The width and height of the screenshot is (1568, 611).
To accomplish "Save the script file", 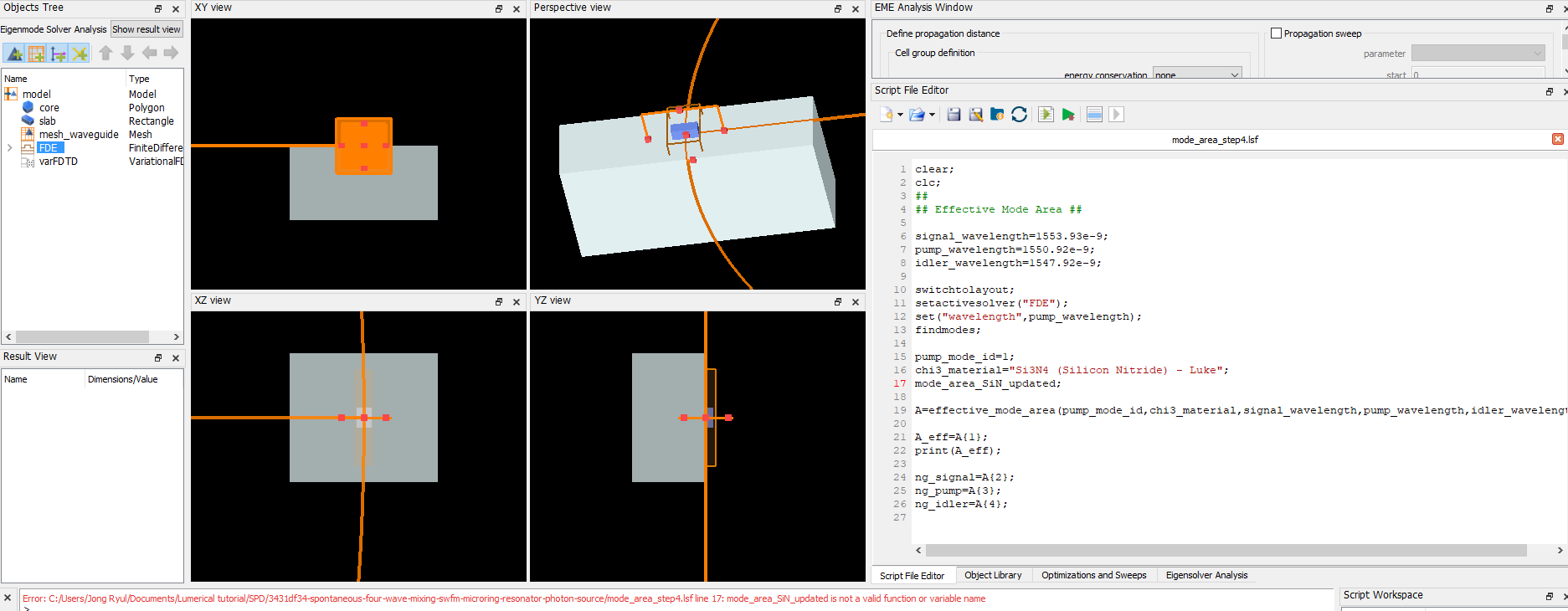I will pos(954,115).
